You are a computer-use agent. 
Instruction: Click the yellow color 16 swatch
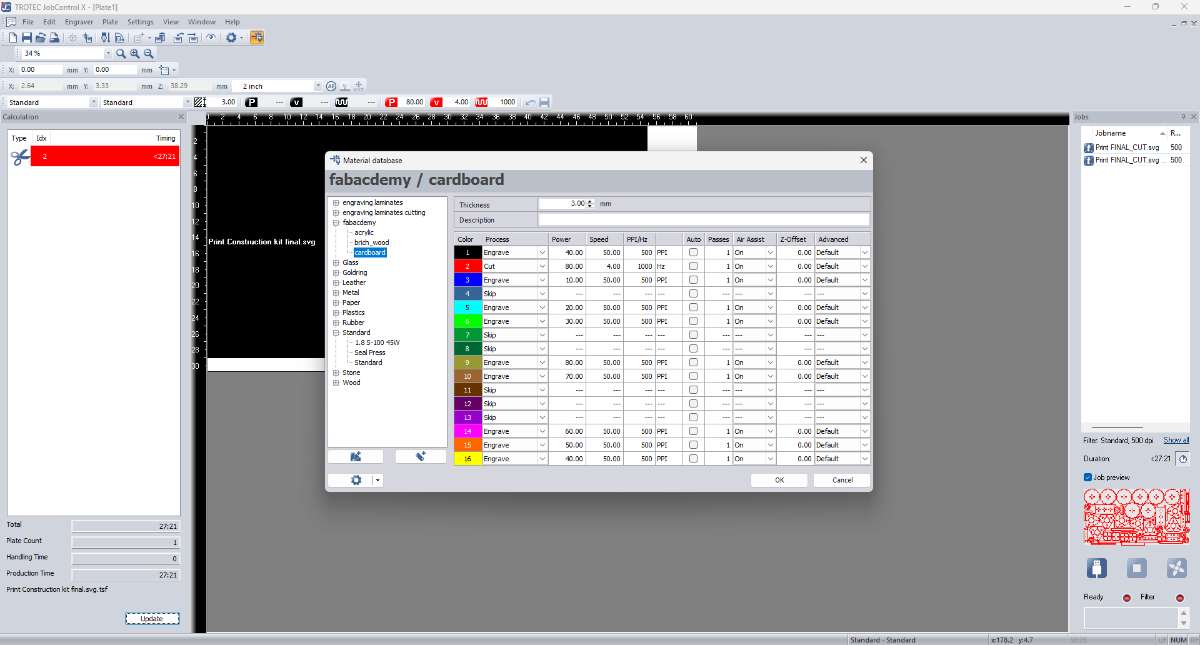(467, 459)
